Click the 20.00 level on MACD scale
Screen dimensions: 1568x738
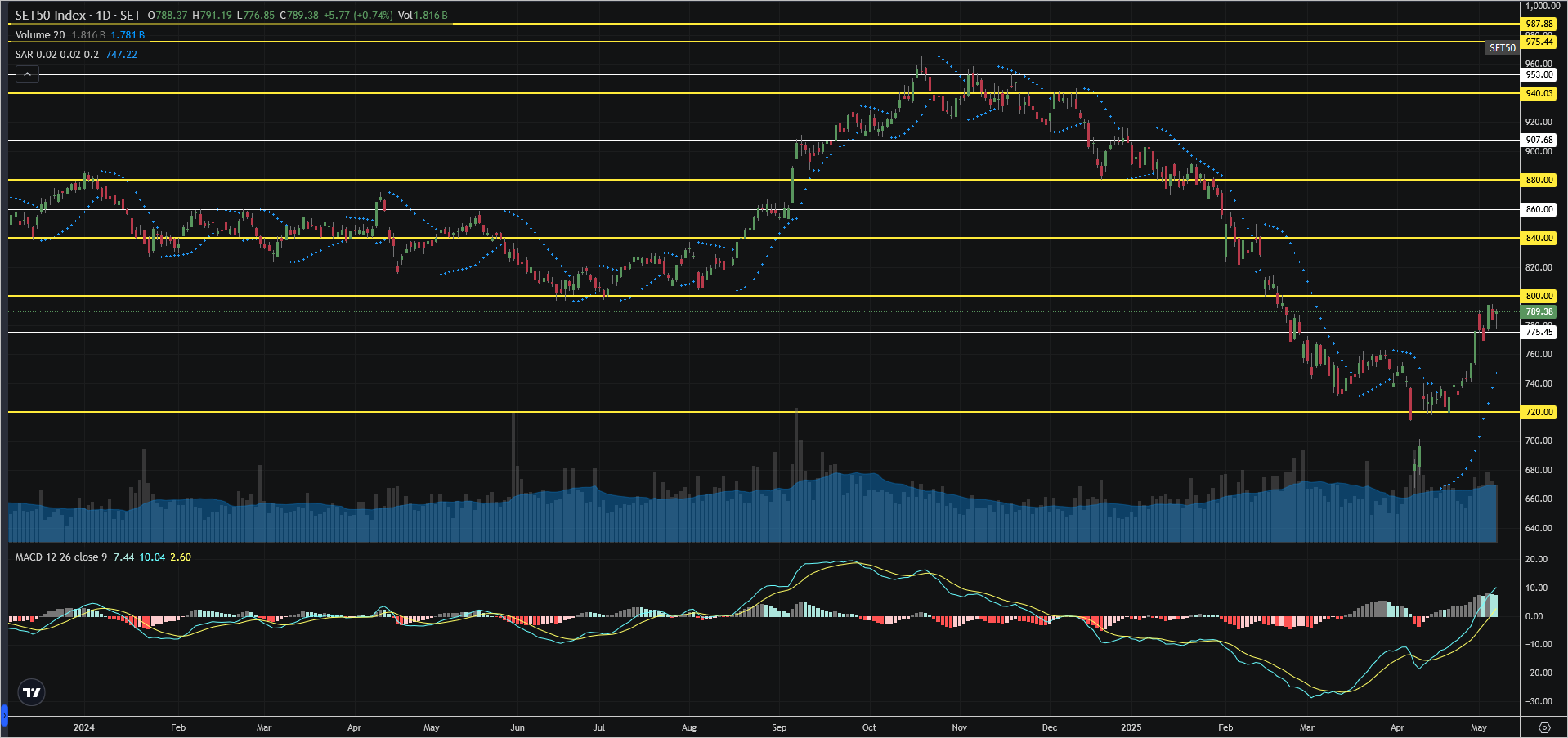point(1537,559)
